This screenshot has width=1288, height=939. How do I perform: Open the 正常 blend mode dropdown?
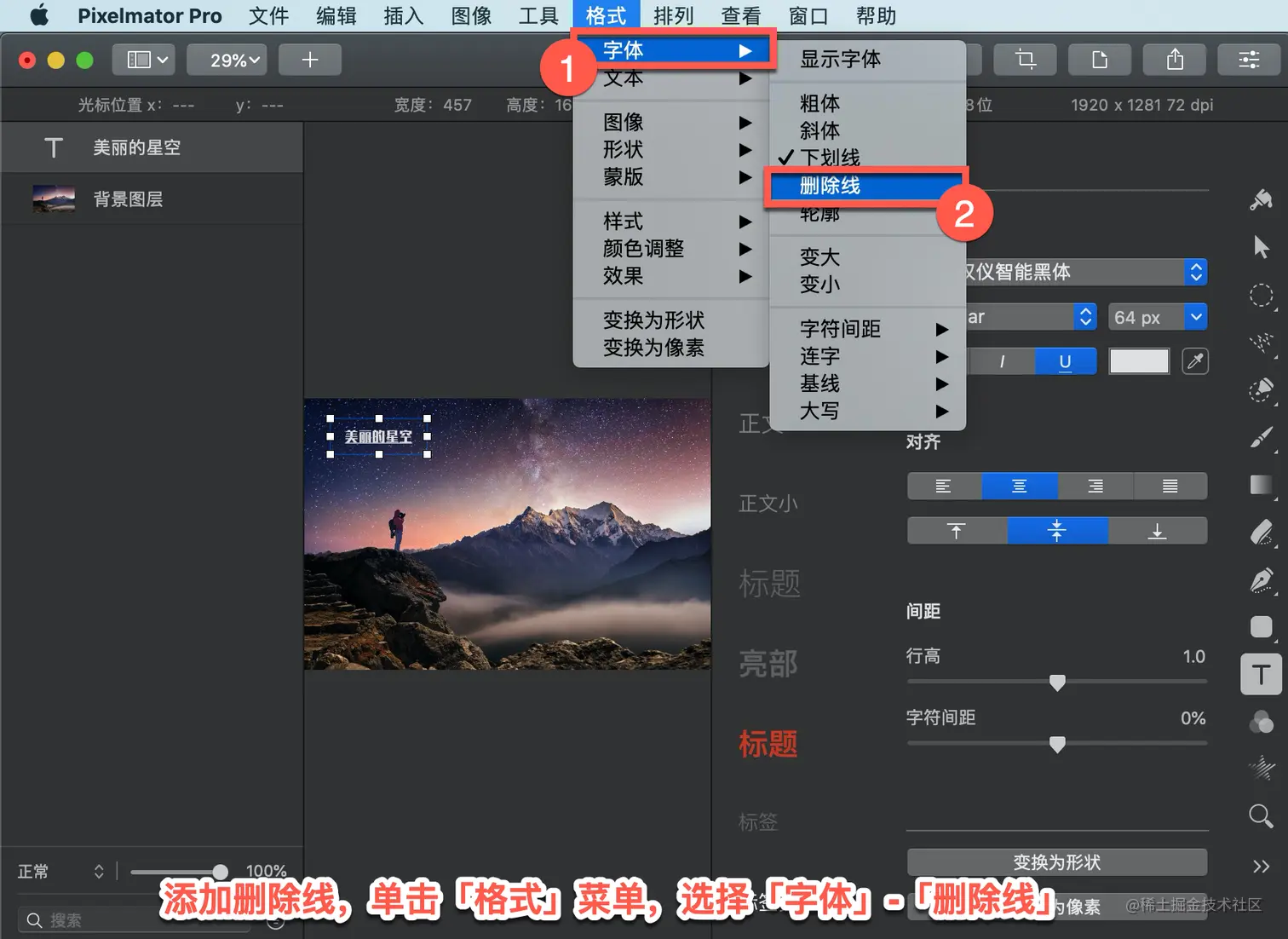point(60,871)
